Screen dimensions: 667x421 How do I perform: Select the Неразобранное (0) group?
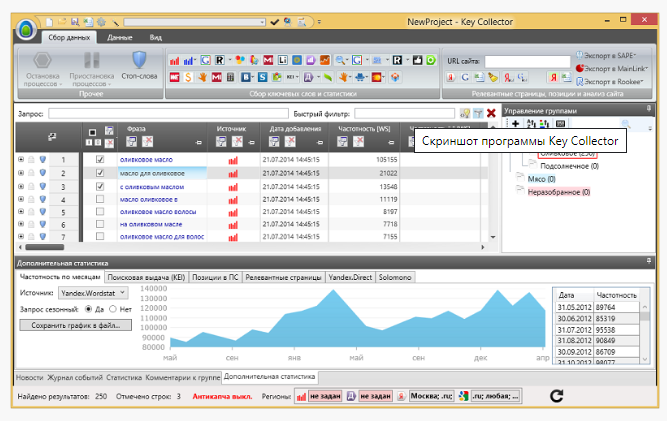(559, 192)
